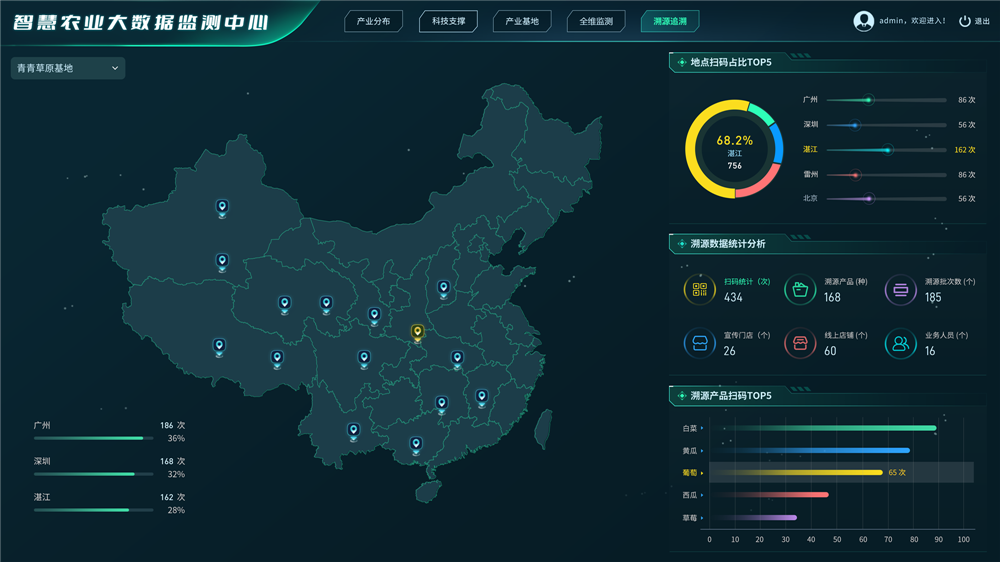Image resolution: width=1000 pixels, height=562 pixels.
Task: Click the 退出 logout link
Action: (982, 21)
